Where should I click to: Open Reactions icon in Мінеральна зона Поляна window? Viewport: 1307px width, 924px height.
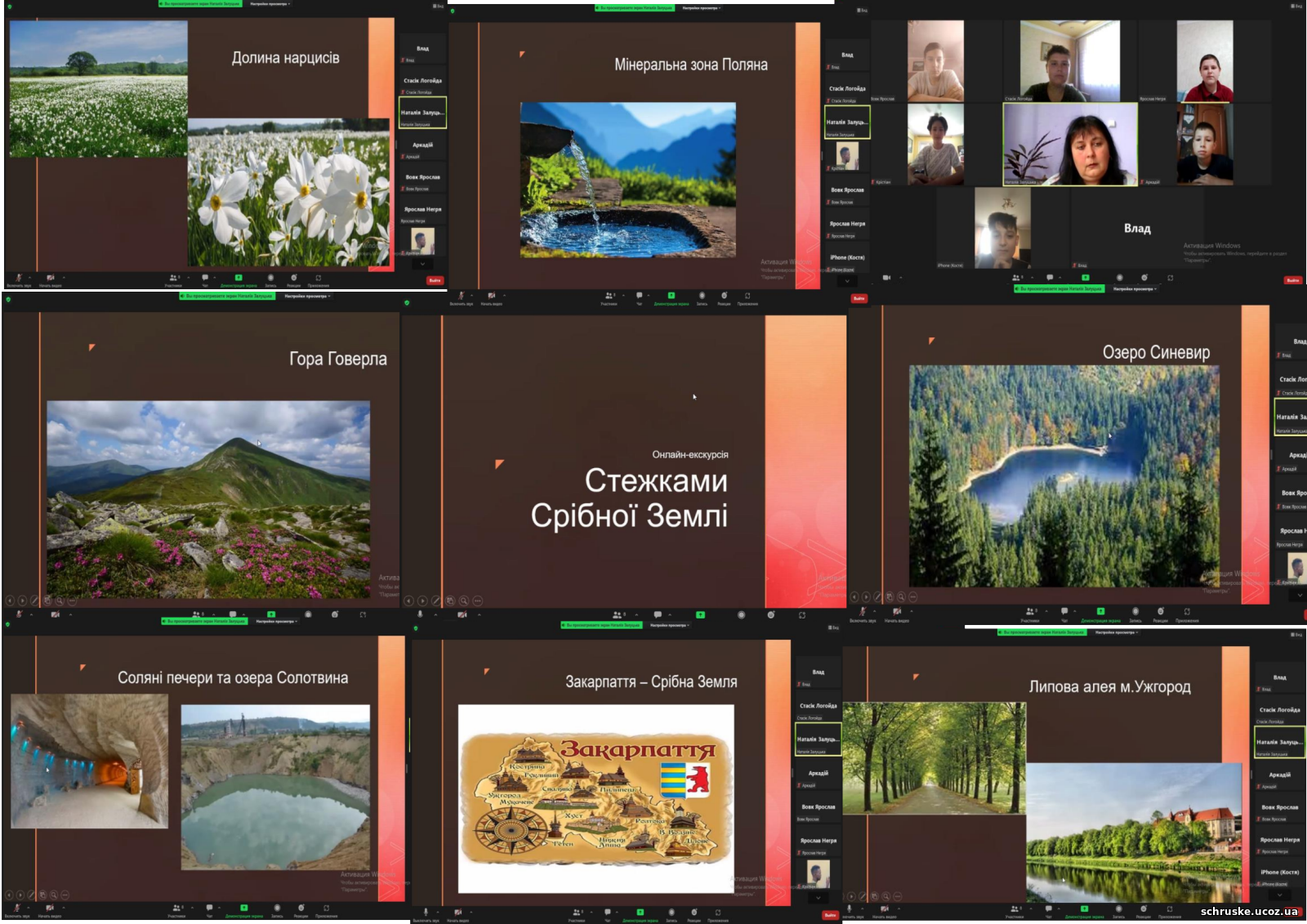[725, 296]
